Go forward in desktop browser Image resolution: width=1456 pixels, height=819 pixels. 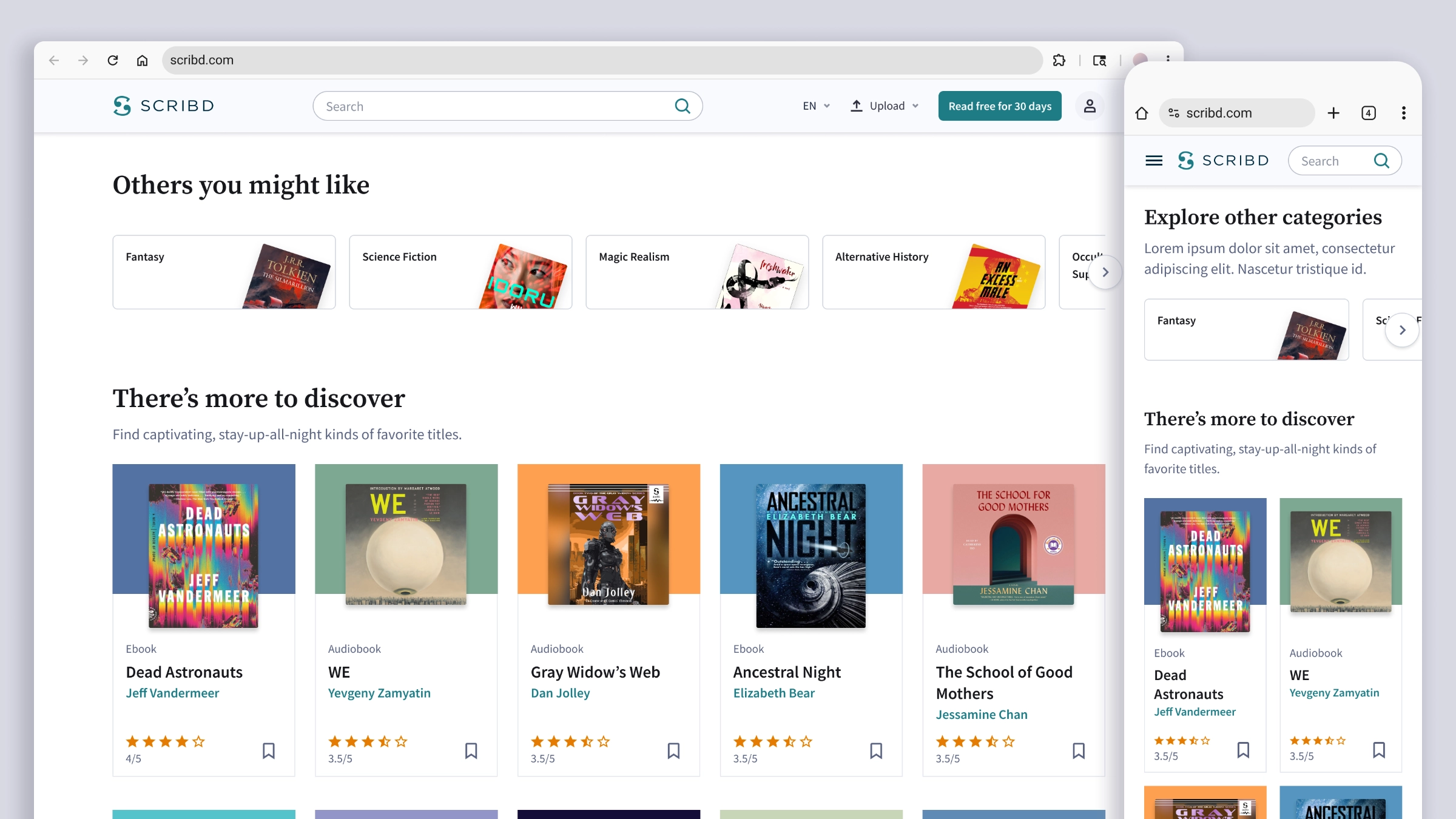[83, 60]
